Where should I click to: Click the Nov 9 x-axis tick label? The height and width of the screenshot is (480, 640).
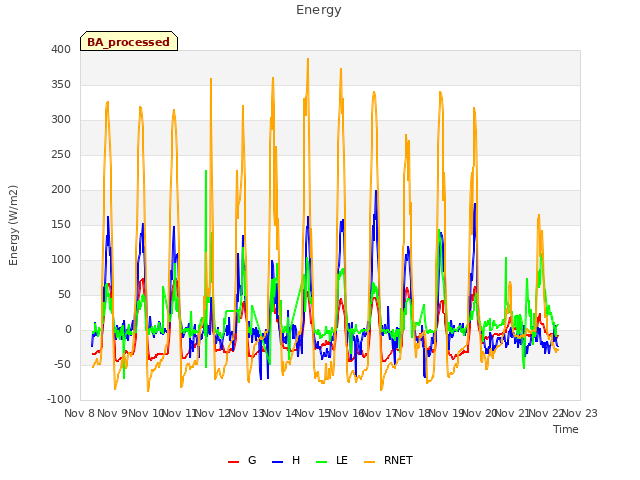tap(112, 413)
